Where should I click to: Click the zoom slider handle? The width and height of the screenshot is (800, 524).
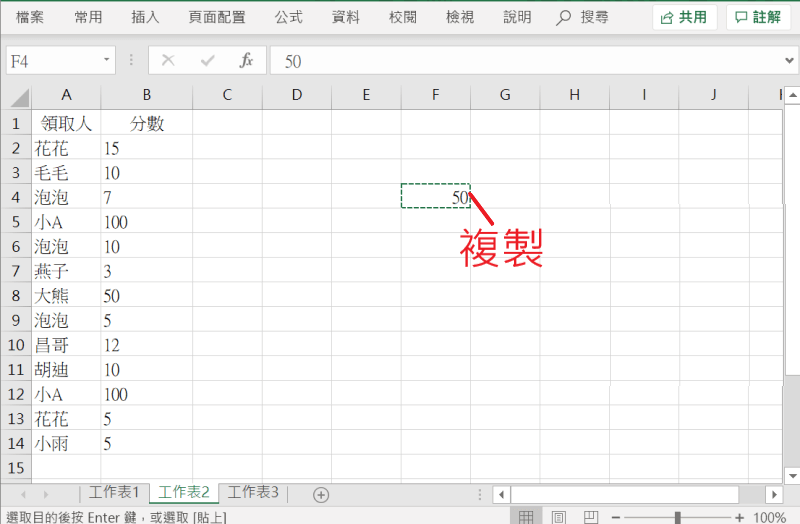678,517
